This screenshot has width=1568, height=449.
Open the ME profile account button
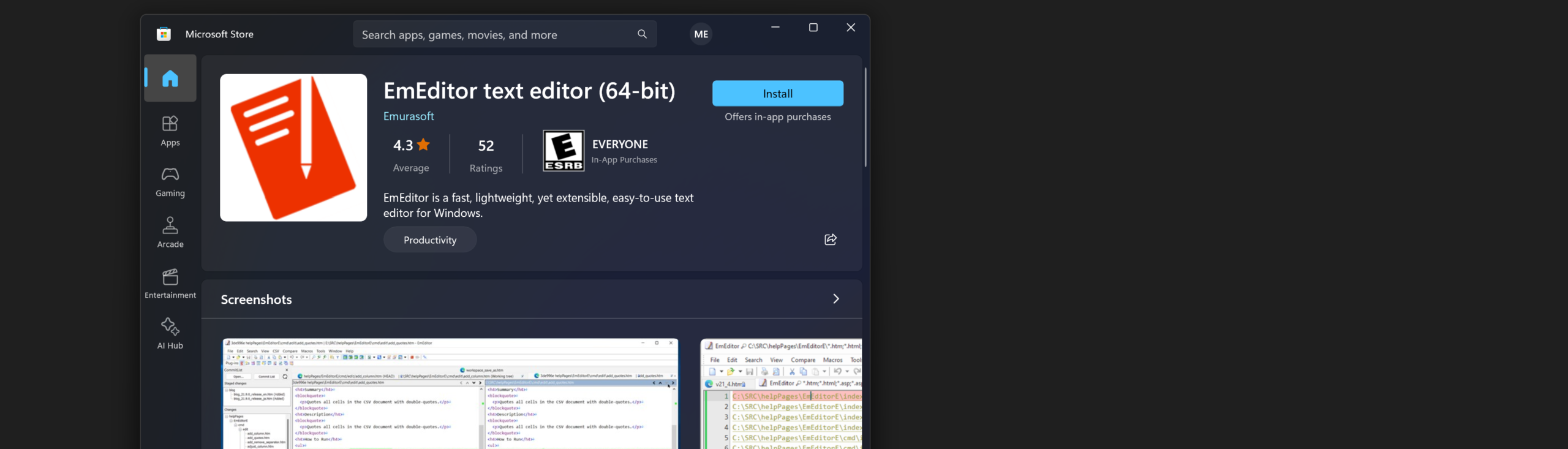[x=701, y=34]
